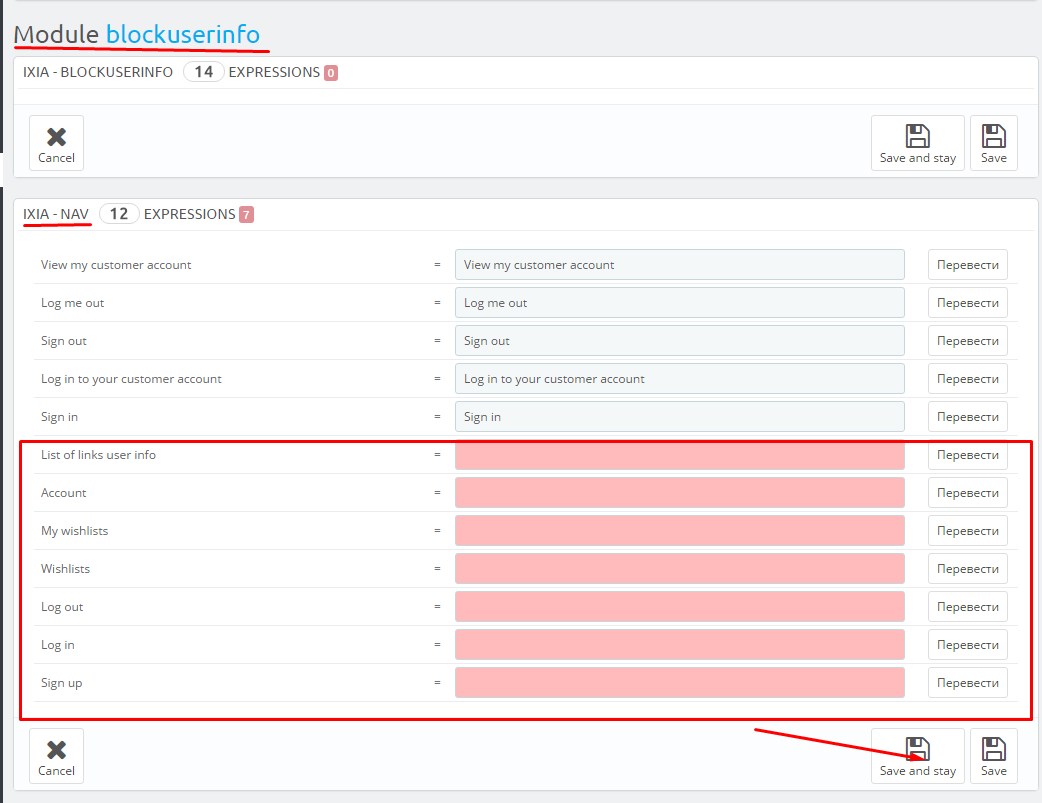Click Перевести for View my customer account
This screenshot has height=803, width=1042.
coord(968,265)
